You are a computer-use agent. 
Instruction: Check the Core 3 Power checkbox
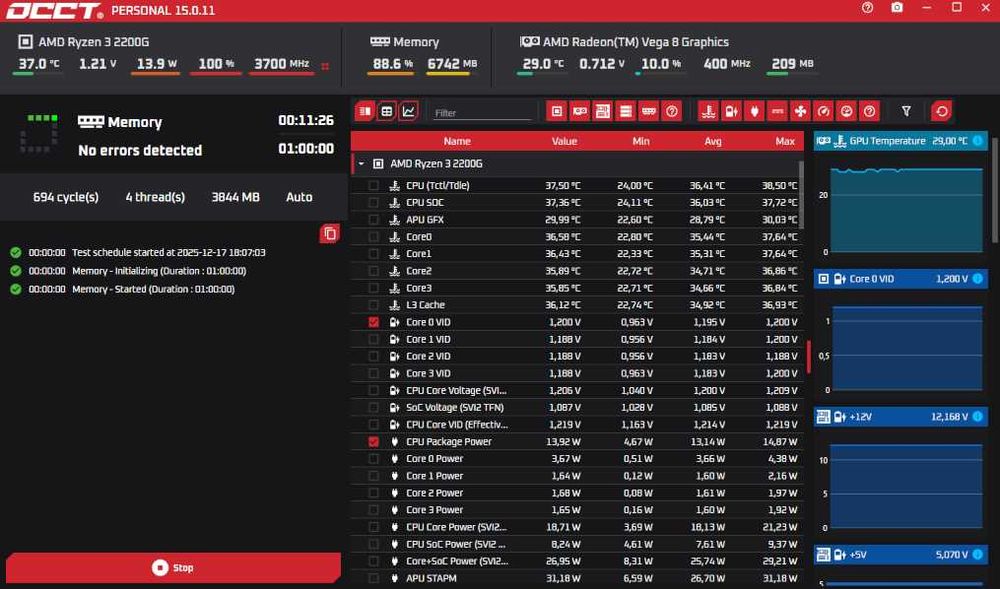click(x=374, y=510)
